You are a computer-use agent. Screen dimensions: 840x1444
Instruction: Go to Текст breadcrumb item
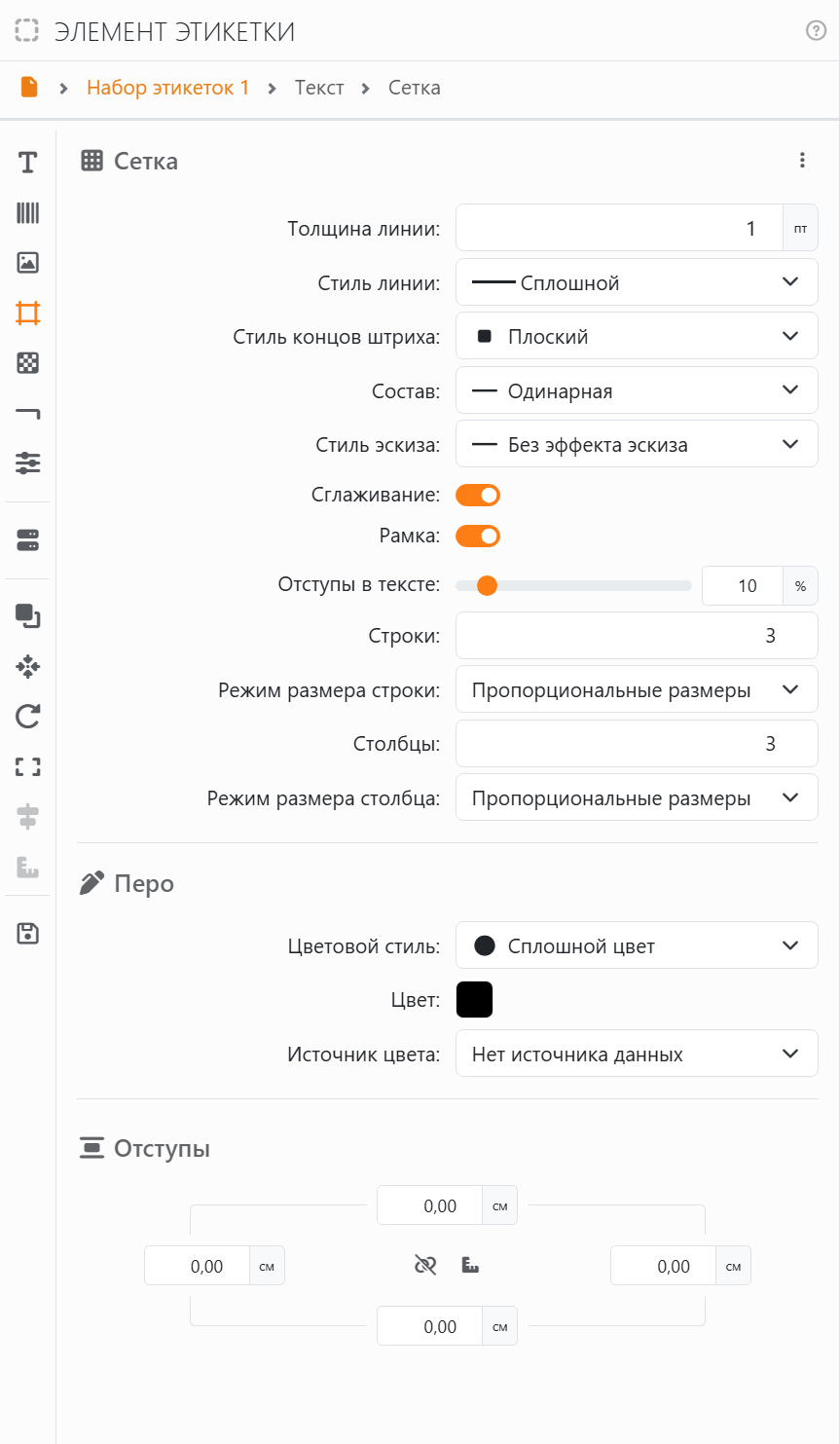pyautogui.click(x=319, y=88)
